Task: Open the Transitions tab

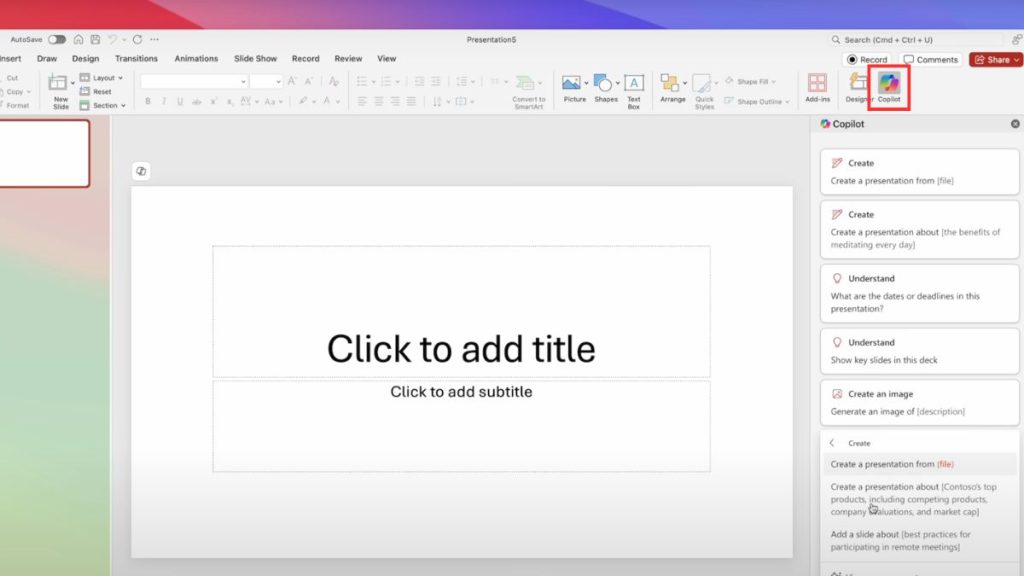Action: point(136,59)
